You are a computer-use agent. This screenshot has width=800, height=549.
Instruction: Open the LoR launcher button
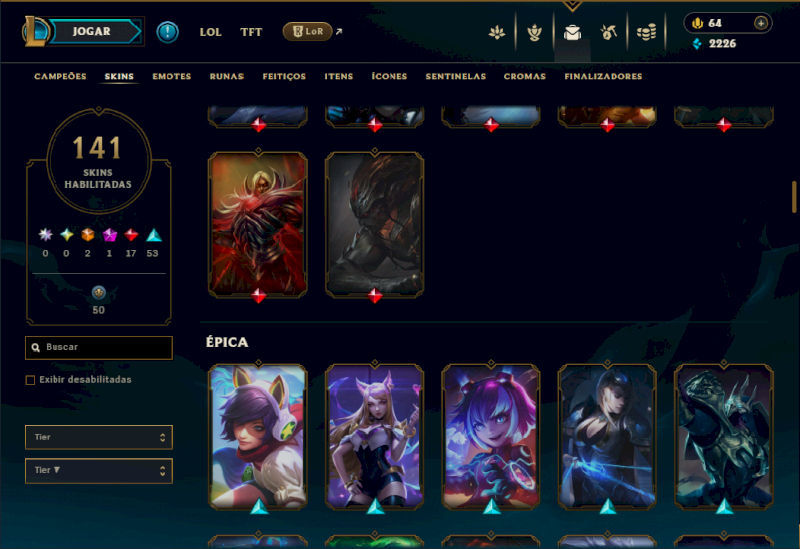click(x=308, y=32)
